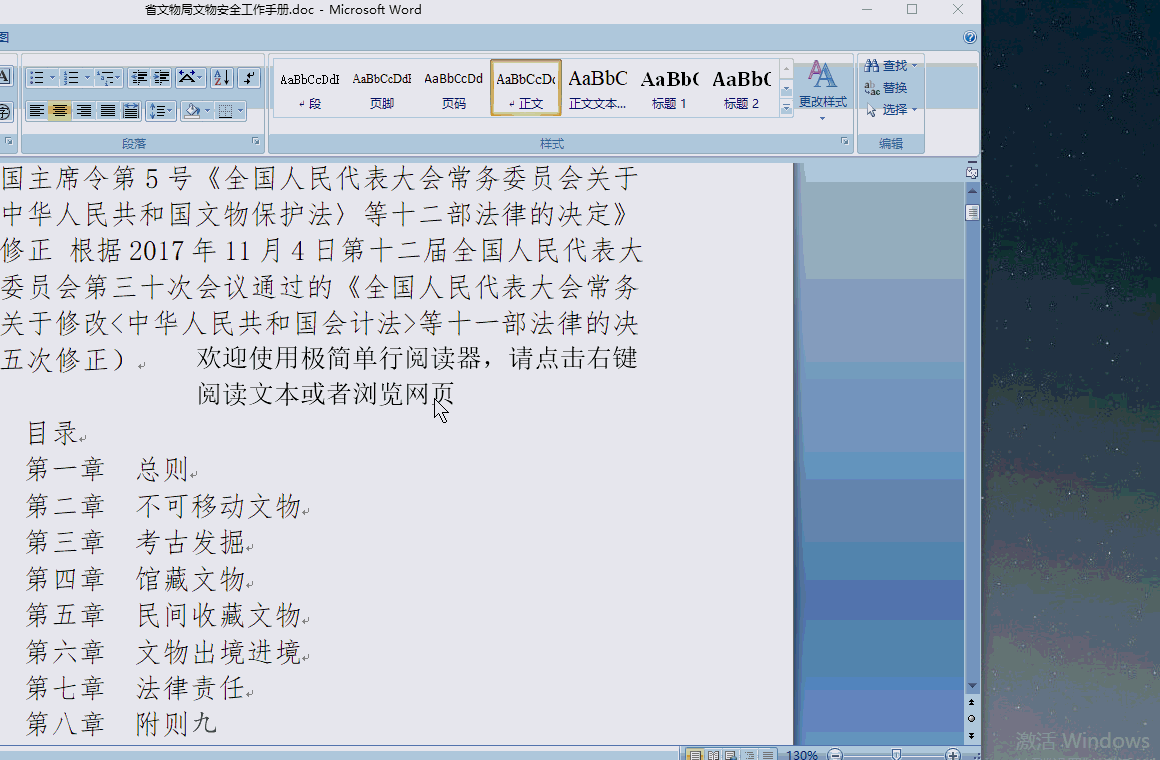Click the phonetic guide (enclosed 字) icon
1160x760 pixels.
point(4,111)
